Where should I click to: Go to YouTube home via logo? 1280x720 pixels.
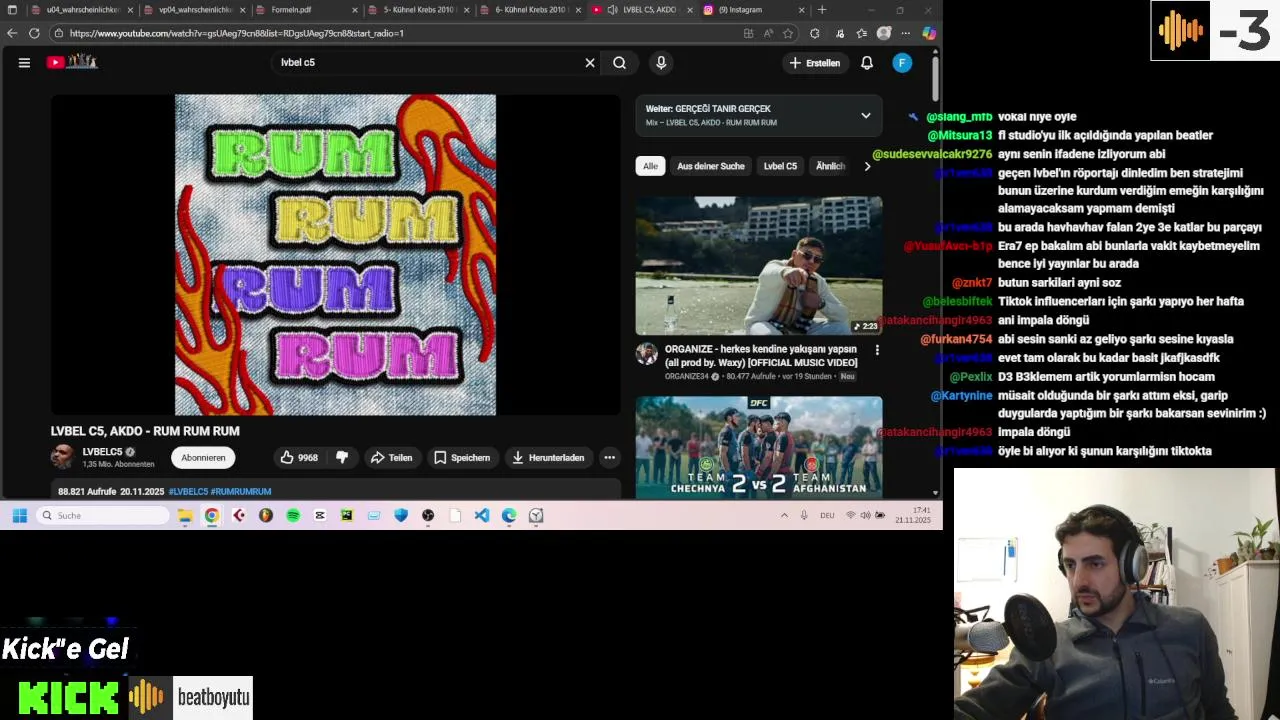pos(71,62)
